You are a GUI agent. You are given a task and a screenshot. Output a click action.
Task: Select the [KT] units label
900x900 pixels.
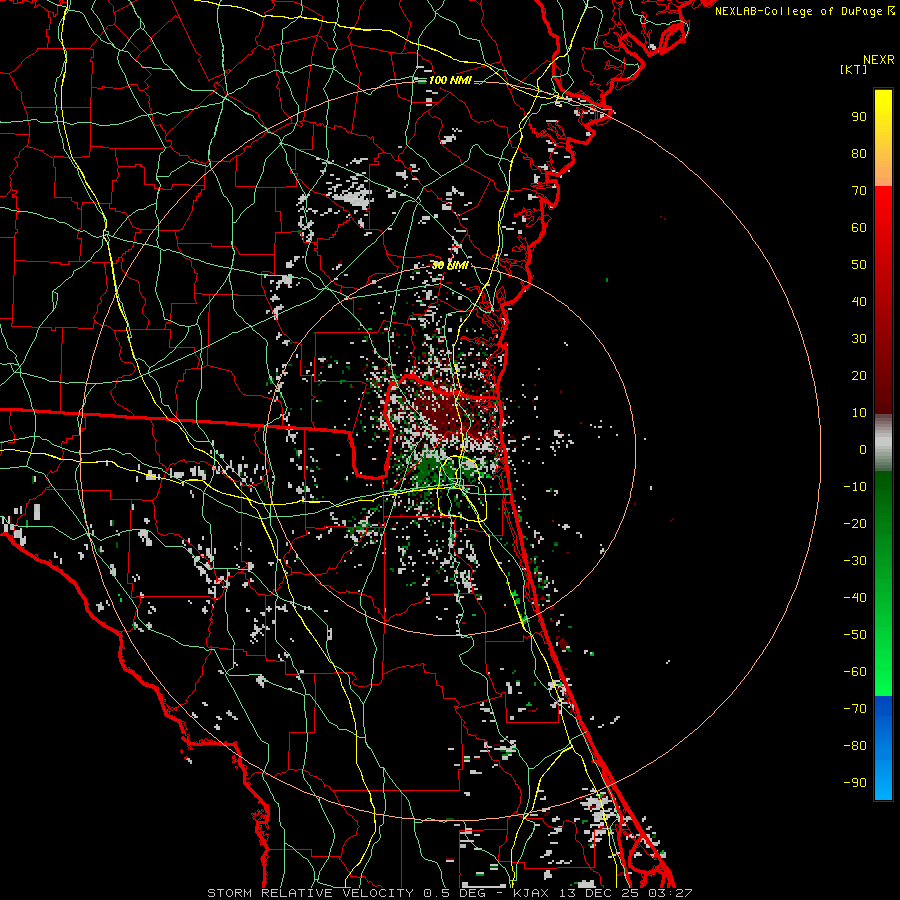click(x=854, y=70)
